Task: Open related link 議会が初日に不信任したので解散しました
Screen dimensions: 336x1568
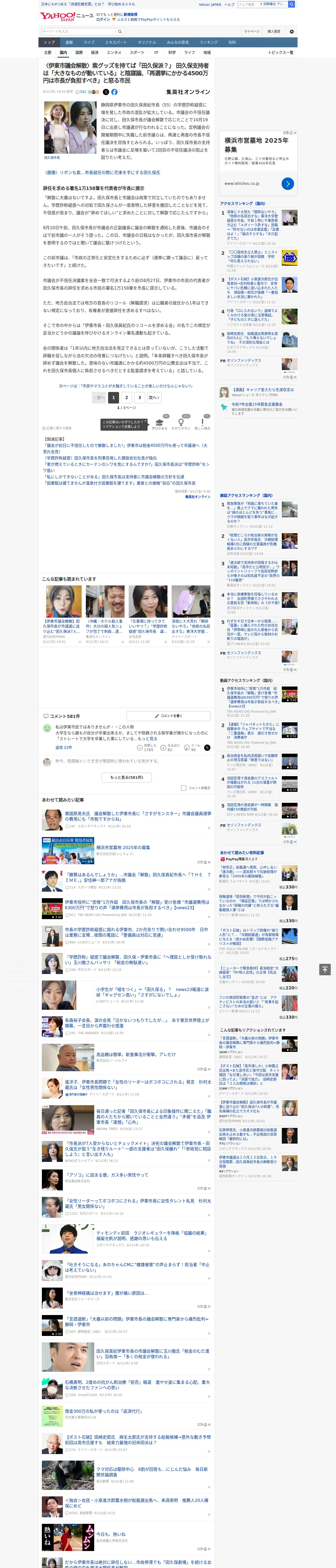Action: pyautogui.click(x=126, y=449)
